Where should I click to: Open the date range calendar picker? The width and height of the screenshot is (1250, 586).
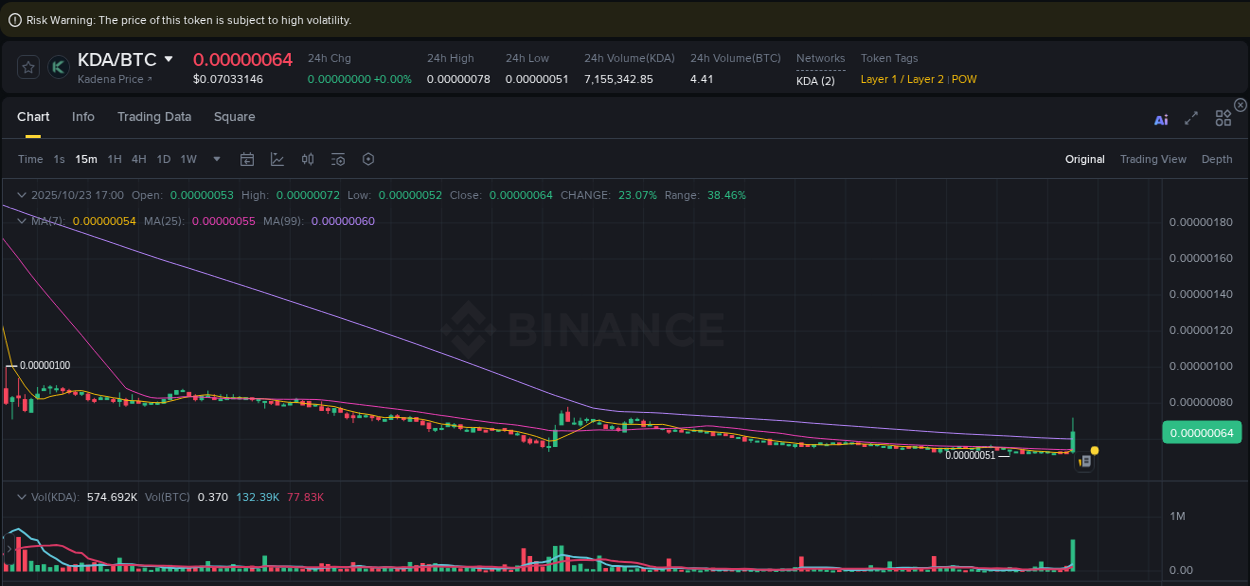(x=247, y=159)
